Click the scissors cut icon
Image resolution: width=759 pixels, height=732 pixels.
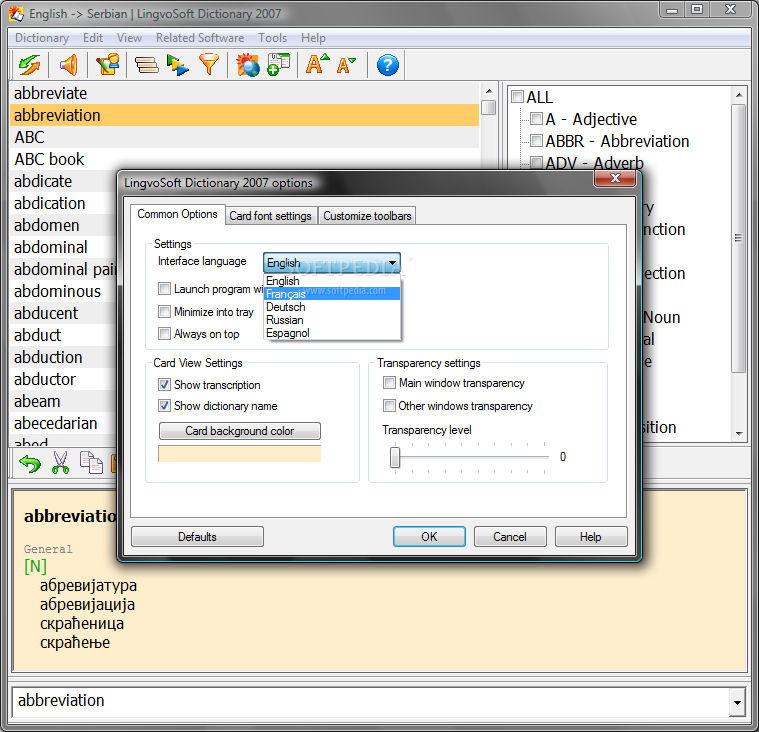point(60,462)
